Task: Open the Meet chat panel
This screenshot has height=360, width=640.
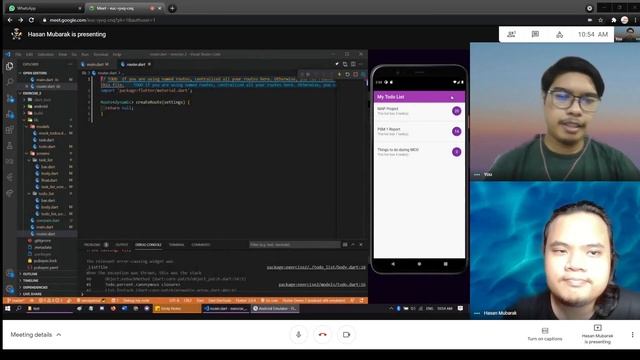Action: coord(535,34)
